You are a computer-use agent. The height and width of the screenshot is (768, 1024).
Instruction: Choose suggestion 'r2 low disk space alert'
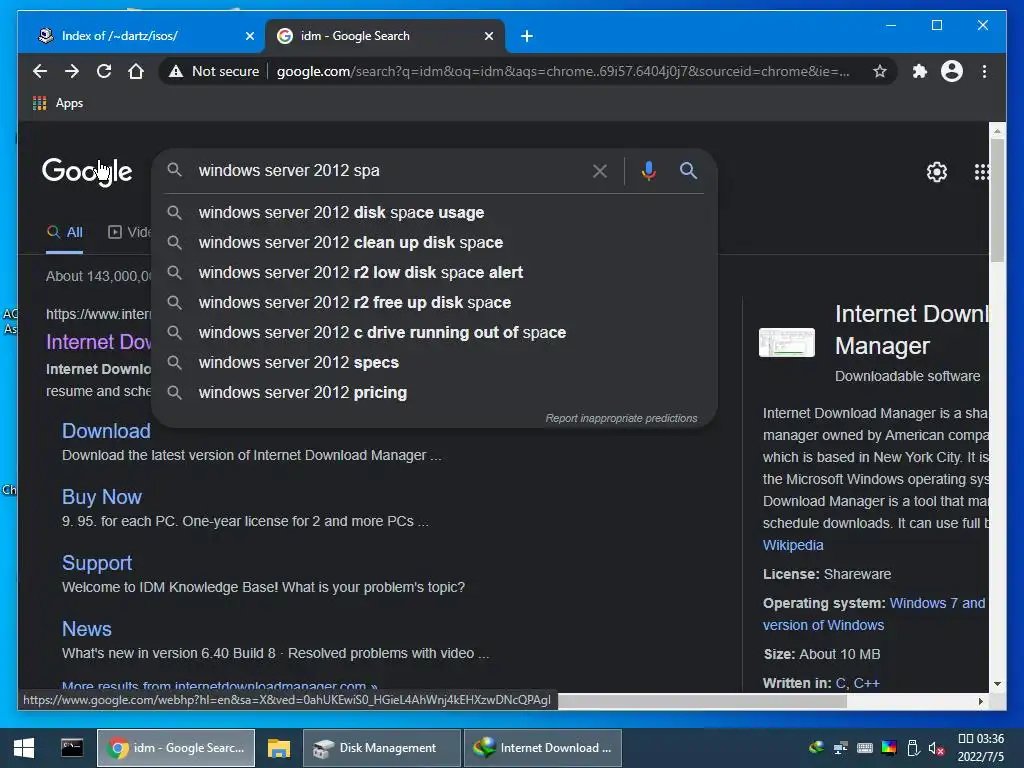tap(434, 273)
